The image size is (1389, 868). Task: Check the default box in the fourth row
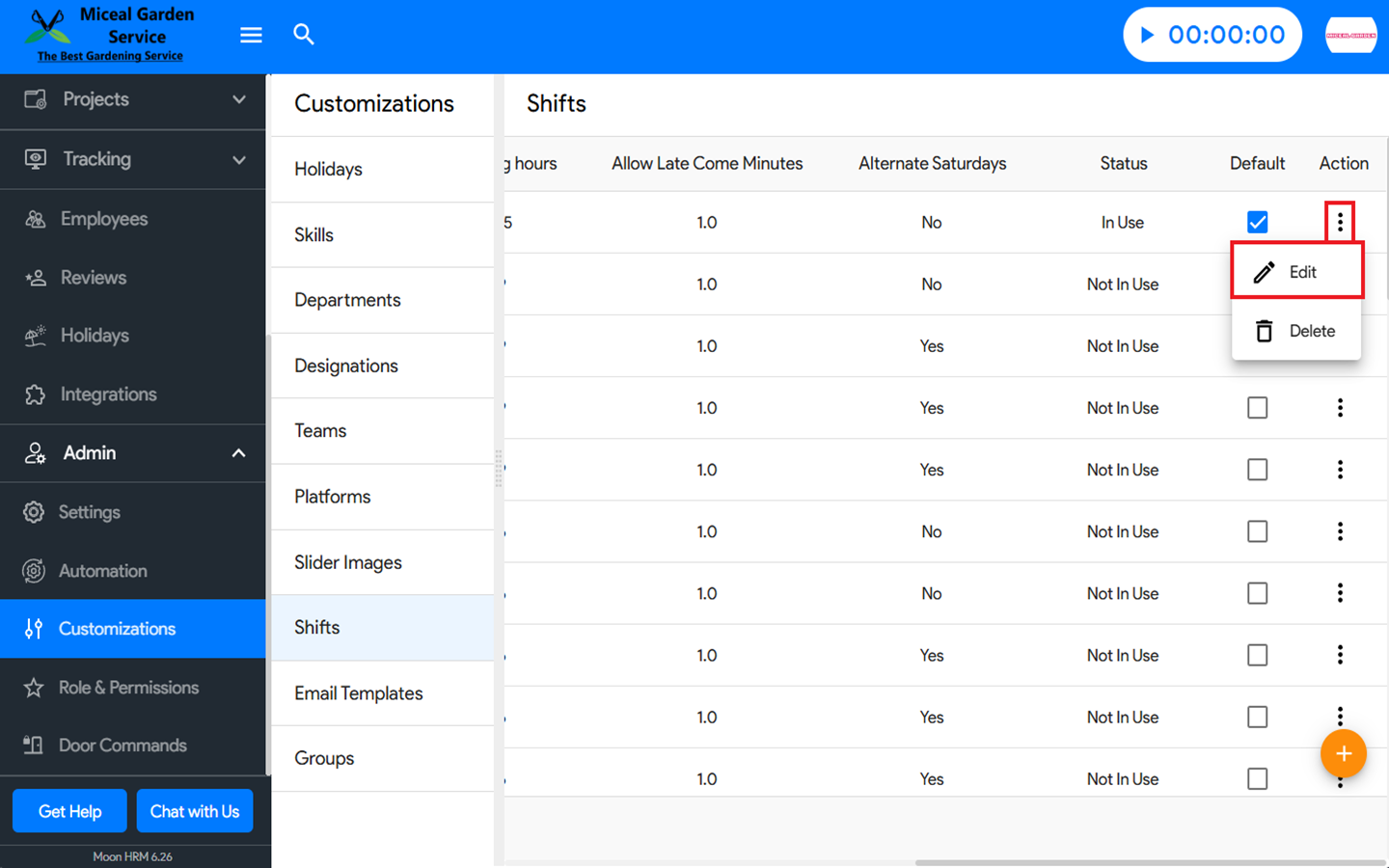1257,408
